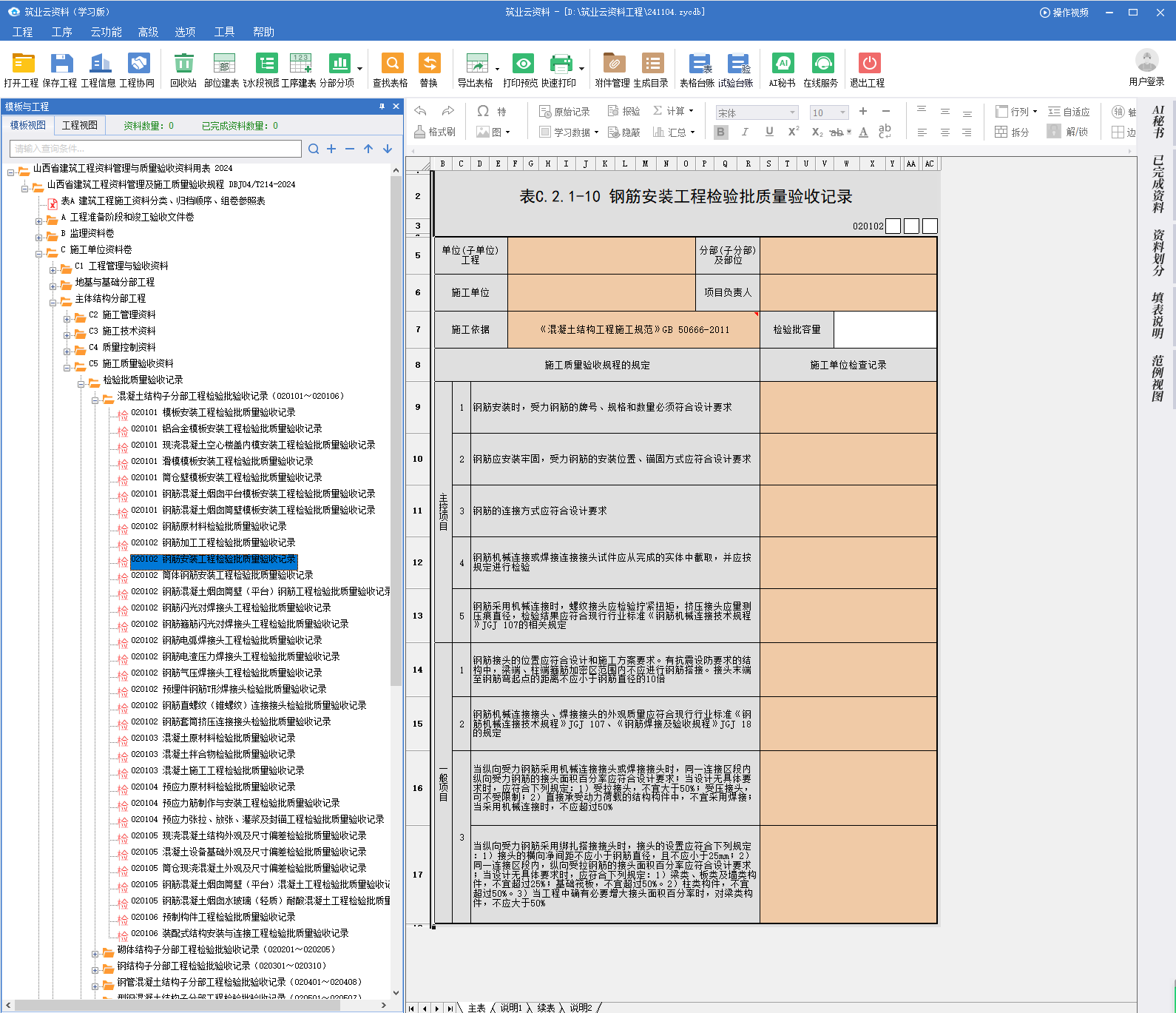Open 工程信息 project info icon
Screen dimensions: 1176x1013
click(x=99, y=69)
